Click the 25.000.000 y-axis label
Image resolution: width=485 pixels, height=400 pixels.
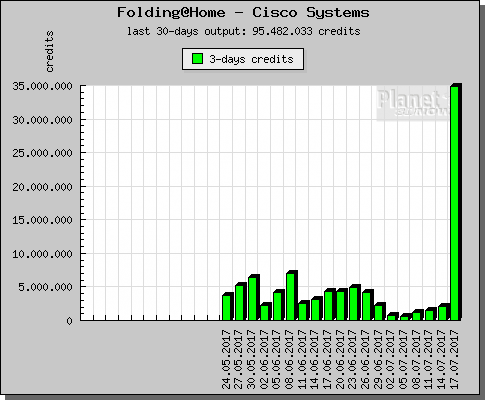coord(42,153)
